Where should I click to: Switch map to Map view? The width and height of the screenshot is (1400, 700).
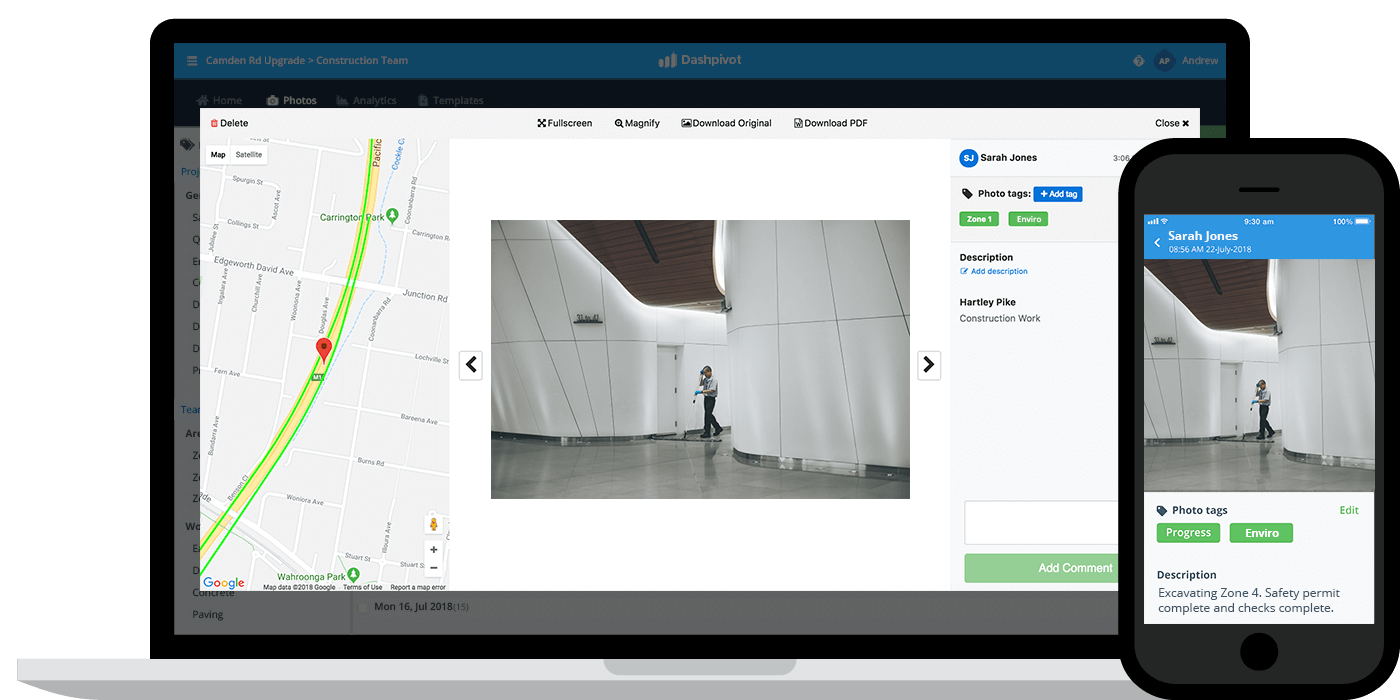(x=218, y=155)
